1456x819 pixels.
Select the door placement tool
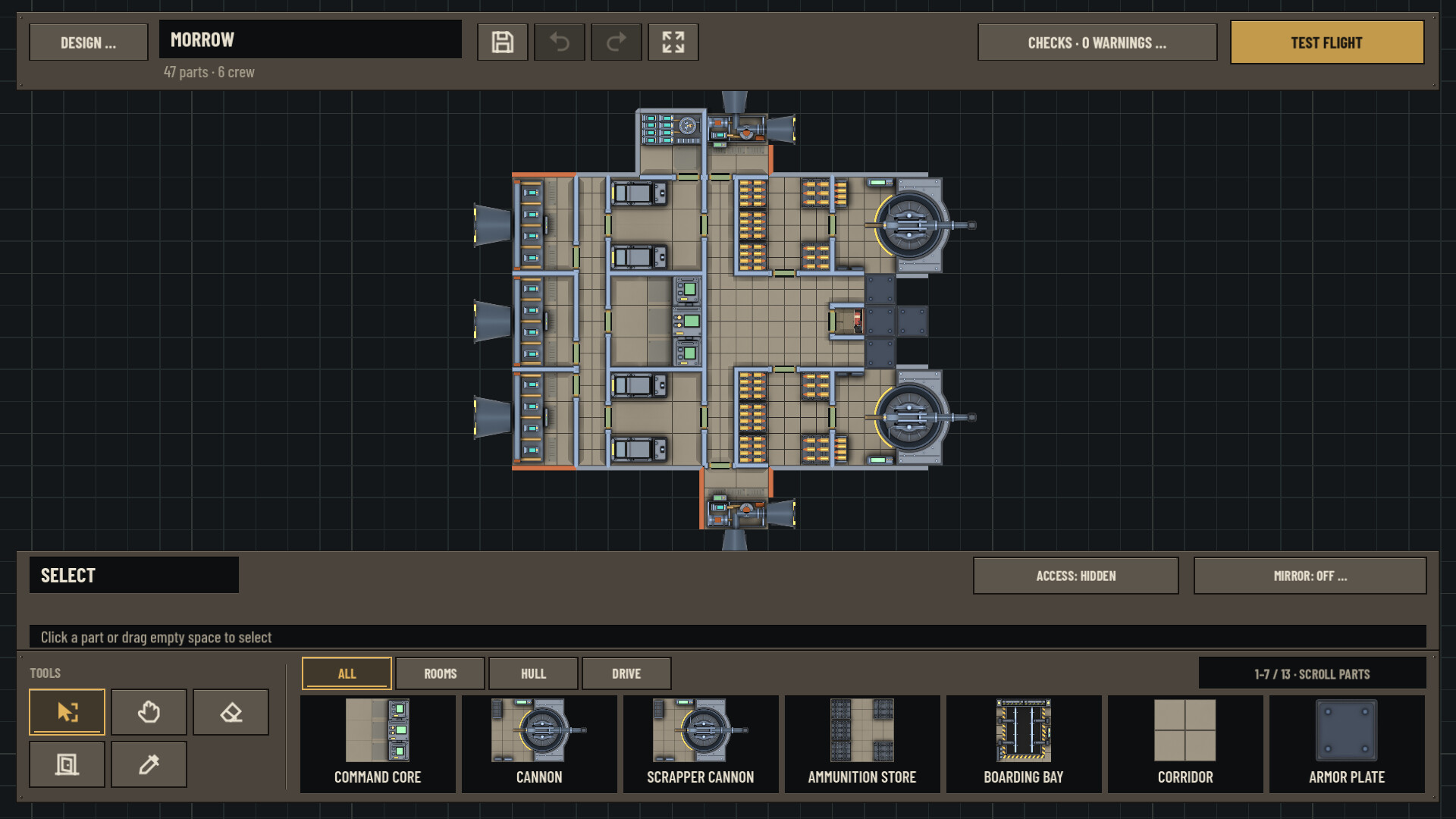(67, 764)
